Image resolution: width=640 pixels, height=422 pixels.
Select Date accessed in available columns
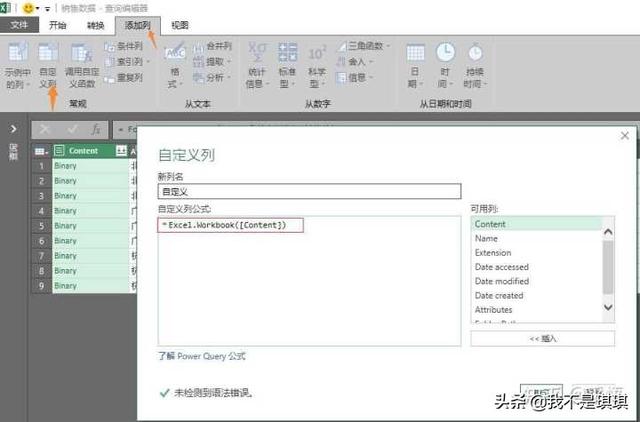click(x=536, y=267)
